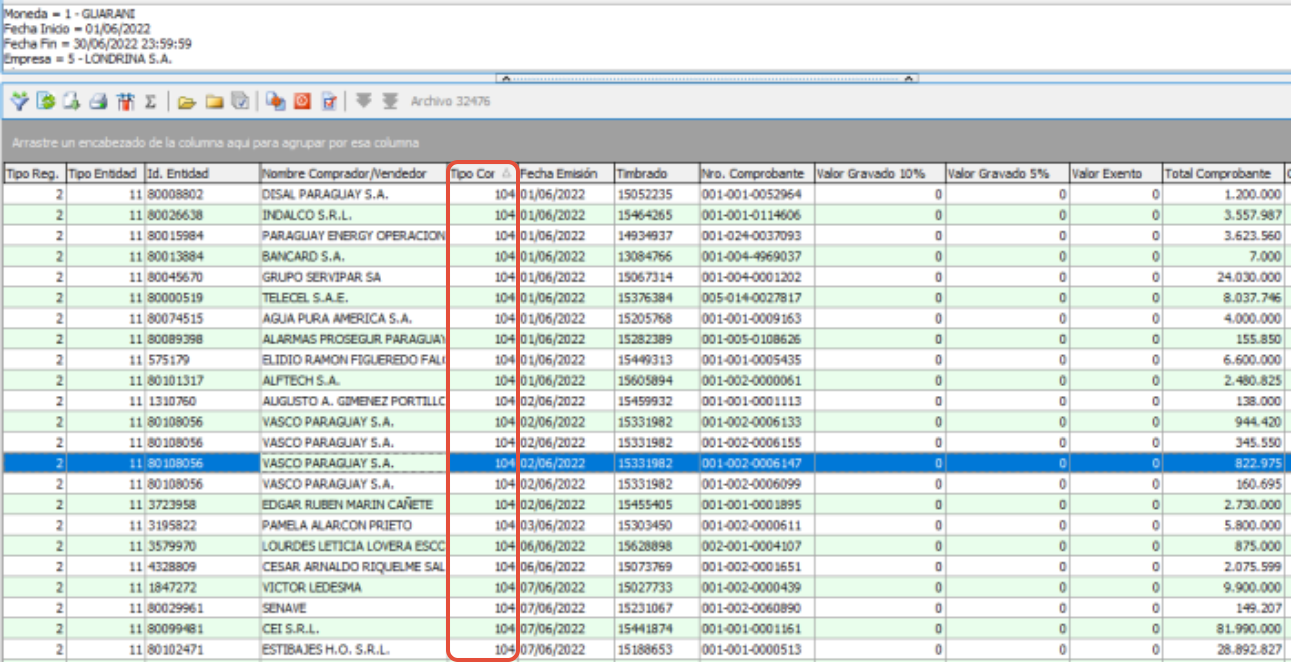Select the CEI S.R.L. cell
This screenshot has height=662, width=1291.
pyautogui.click(x=353, y=628)
